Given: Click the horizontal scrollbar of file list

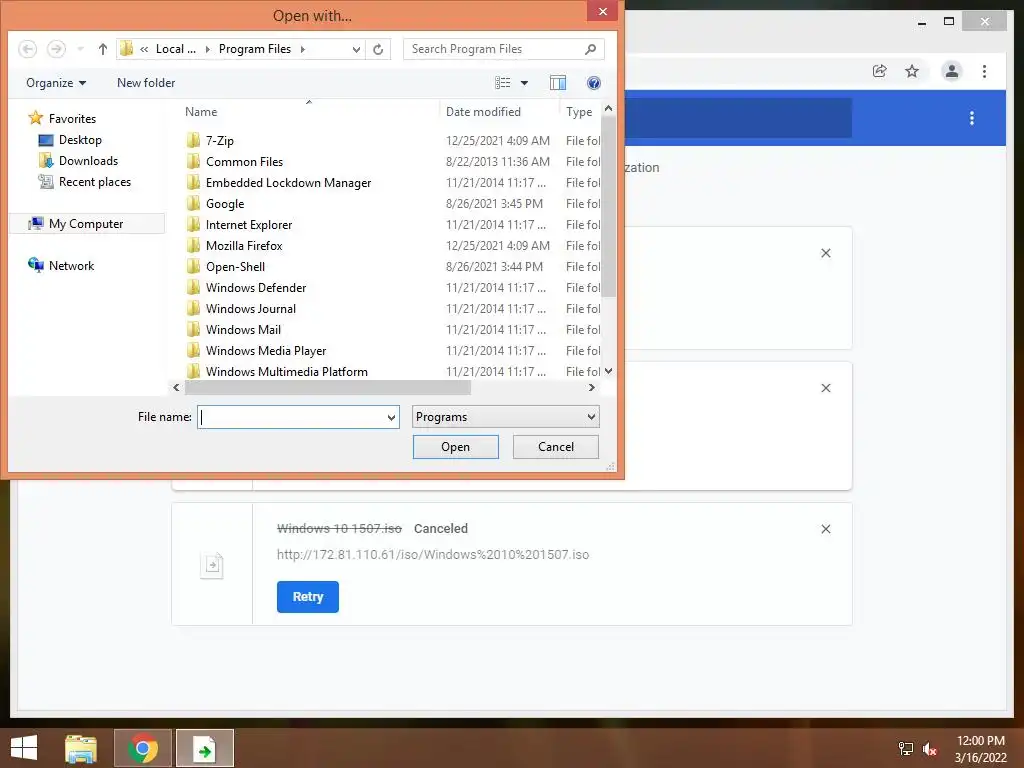Looking at the screenshot, I should (327, 387).
